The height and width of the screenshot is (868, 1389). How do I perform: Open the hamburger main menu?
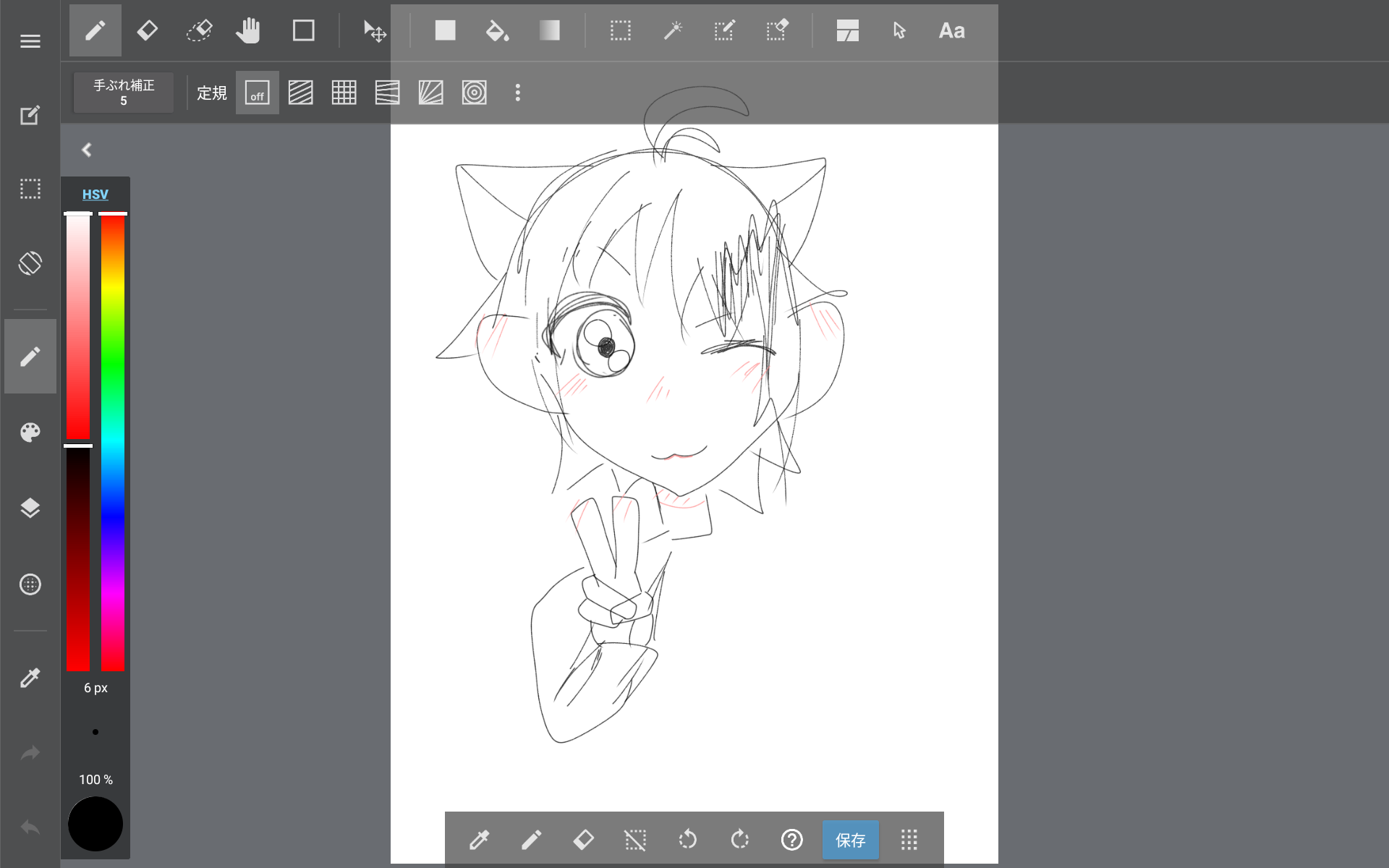pos(30,41)
